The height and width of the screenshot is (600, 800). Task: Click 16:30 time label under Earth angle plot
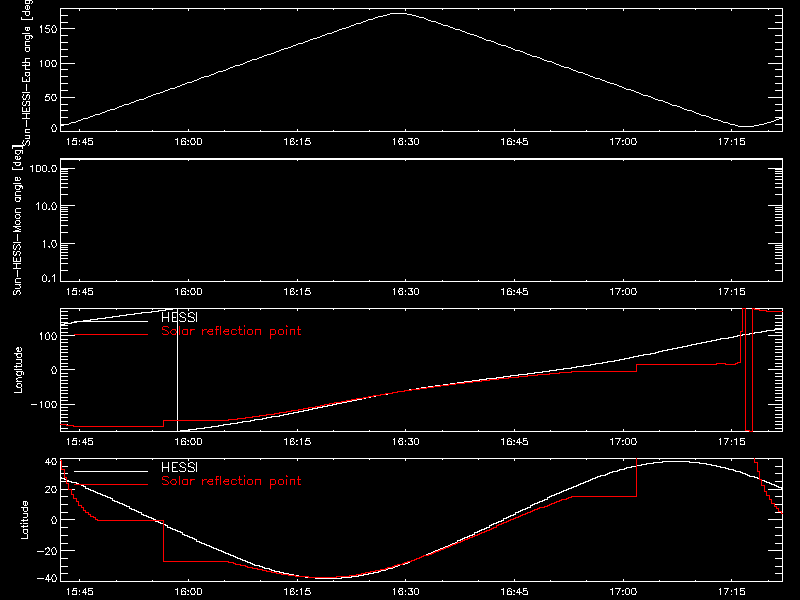pyautogui.click(x=406, y=142)
